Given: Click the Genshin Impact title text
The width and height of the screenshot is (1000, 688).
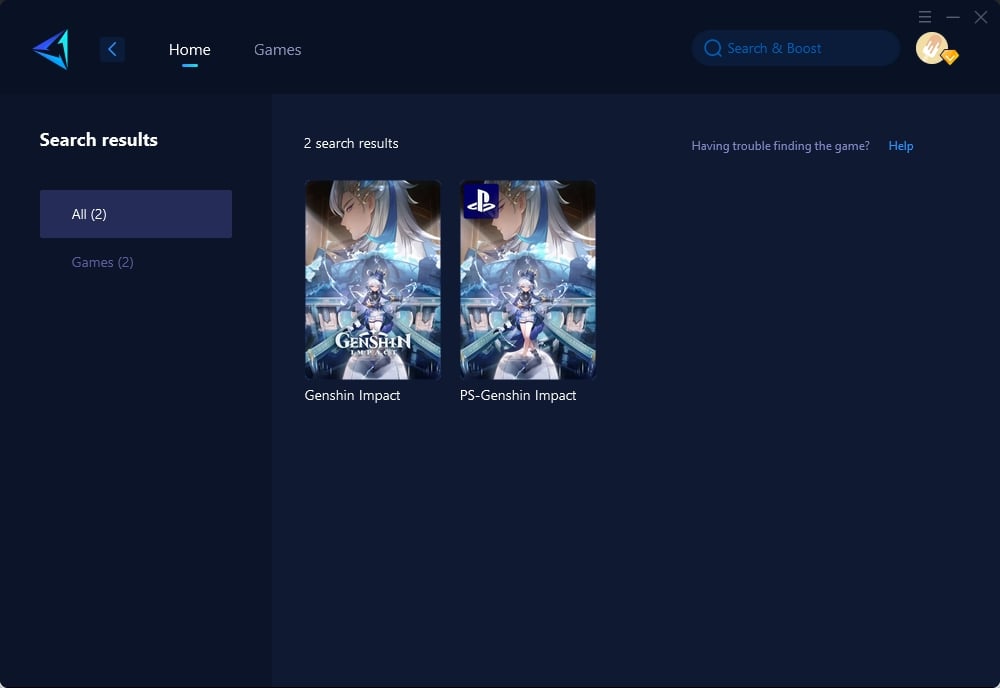Looking at the screenshot, I should click(352, 395).
